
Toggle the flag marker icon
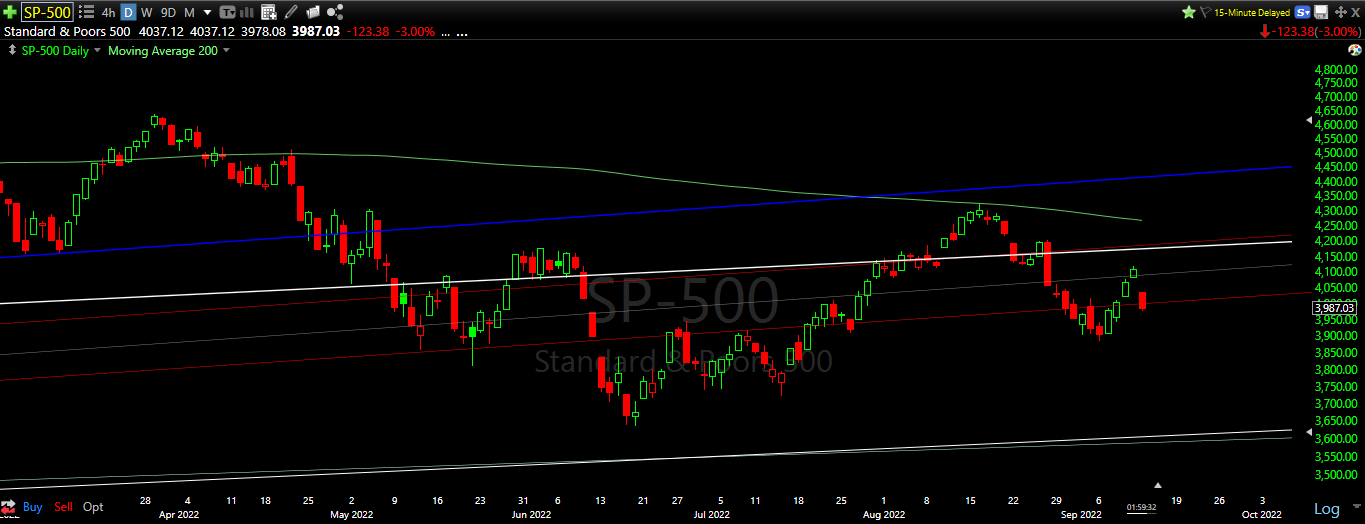(1206, 12)
